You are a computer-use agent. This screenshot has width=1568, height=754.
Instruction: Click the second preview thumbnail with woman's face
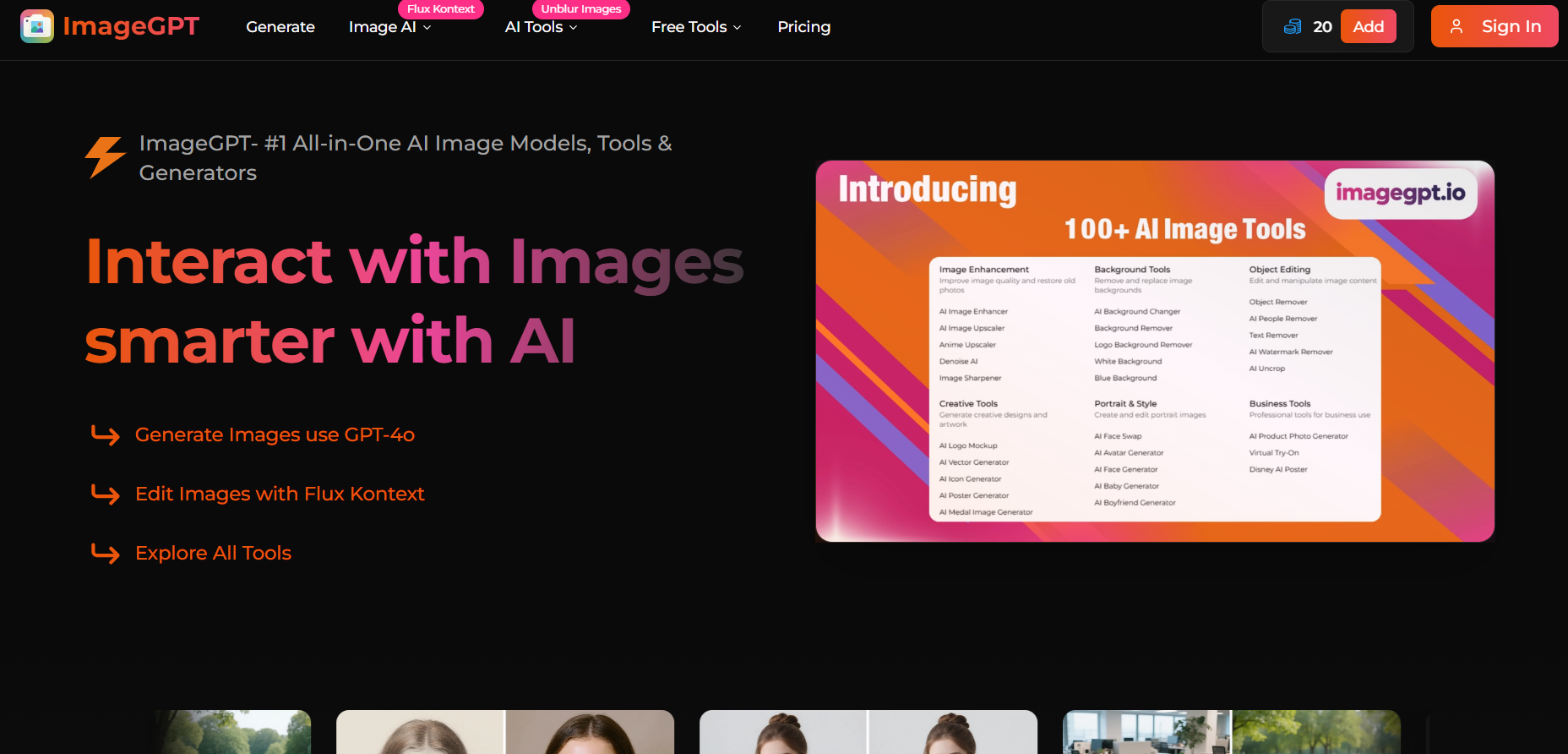pyautogui.click(x=505, y=732)
